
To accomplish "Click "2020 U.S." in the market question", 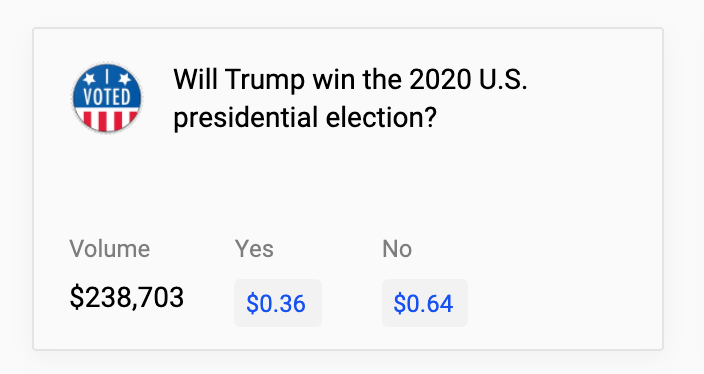I will (468, 79).
